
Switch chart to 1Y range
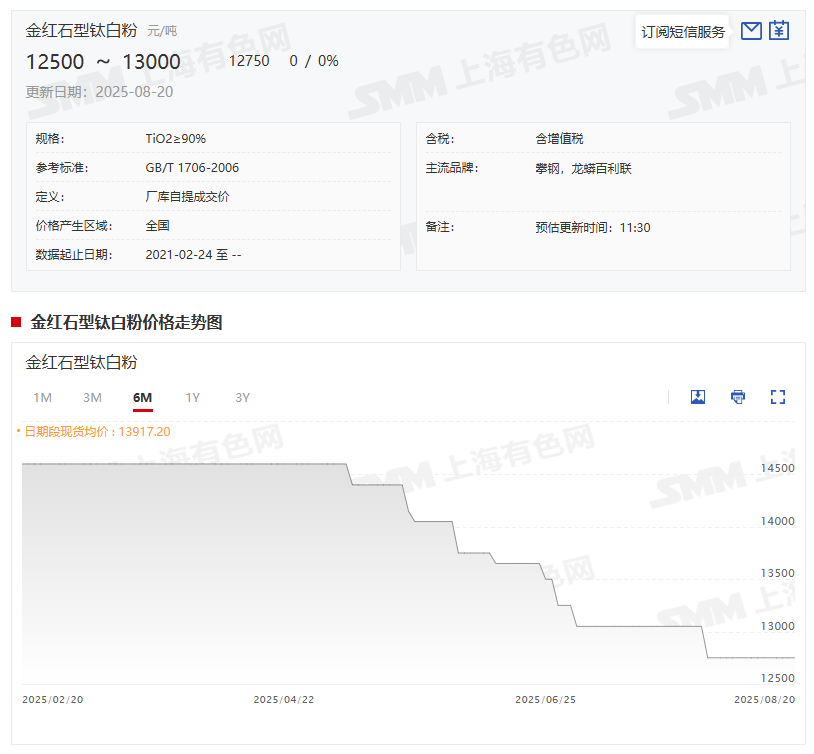[x=192, y=397]
